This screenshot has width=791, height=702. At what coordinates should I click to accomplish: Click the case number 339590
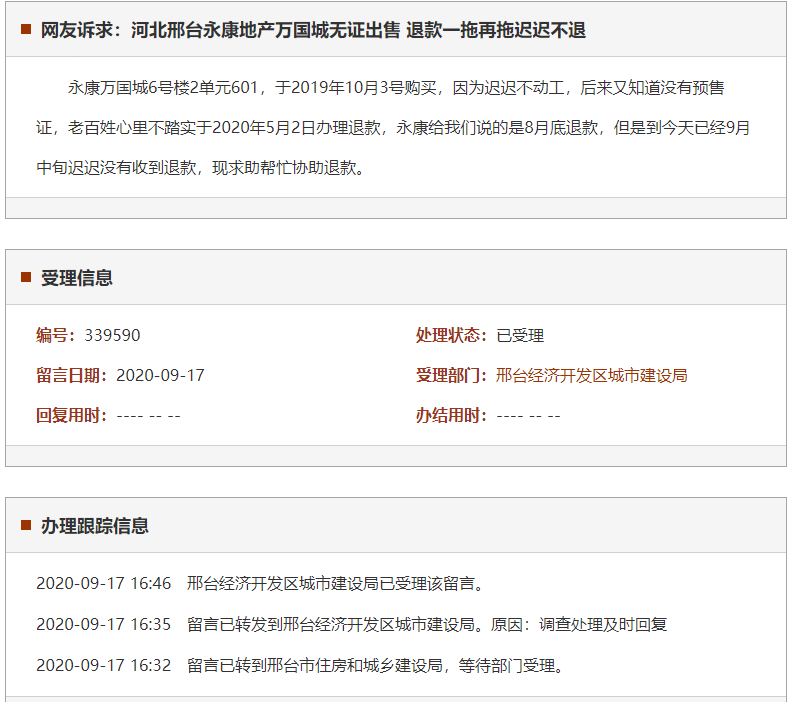point(112,335)
